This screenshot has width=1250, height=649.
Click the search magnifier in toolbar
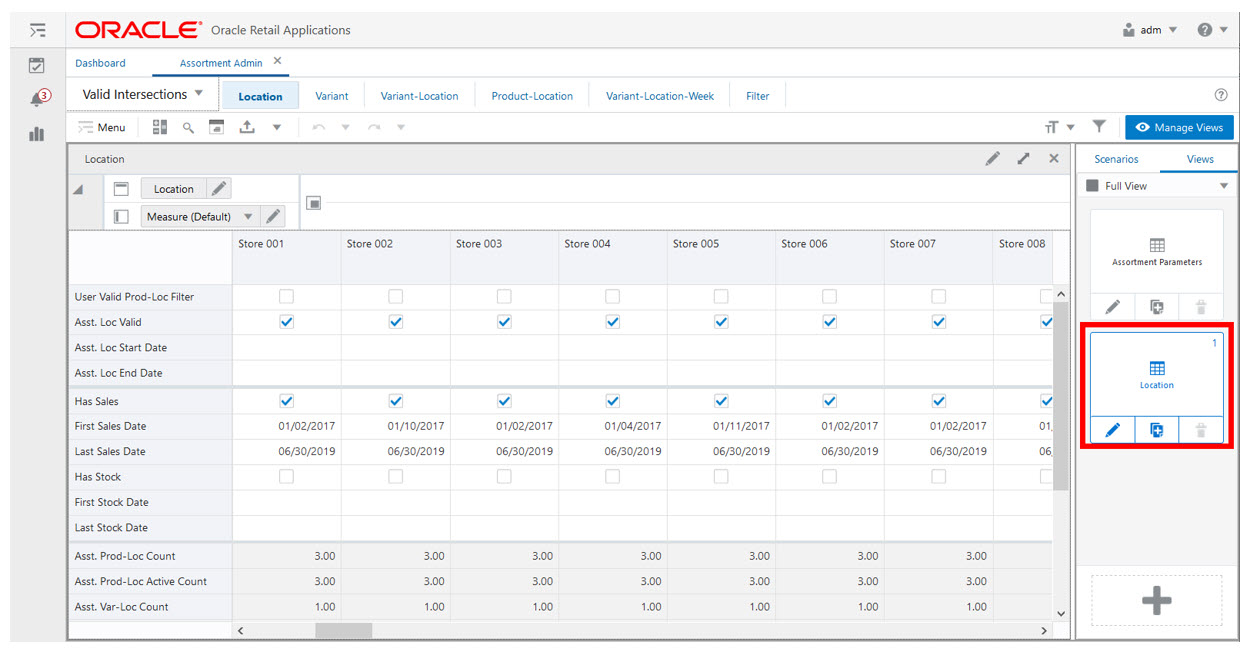(188, 127)
